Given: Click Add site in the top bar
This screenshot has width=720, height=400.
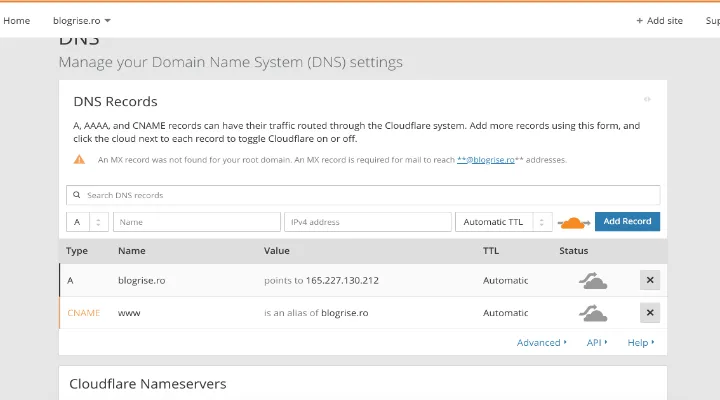Looking at the screenshot, I should point(659,21).
